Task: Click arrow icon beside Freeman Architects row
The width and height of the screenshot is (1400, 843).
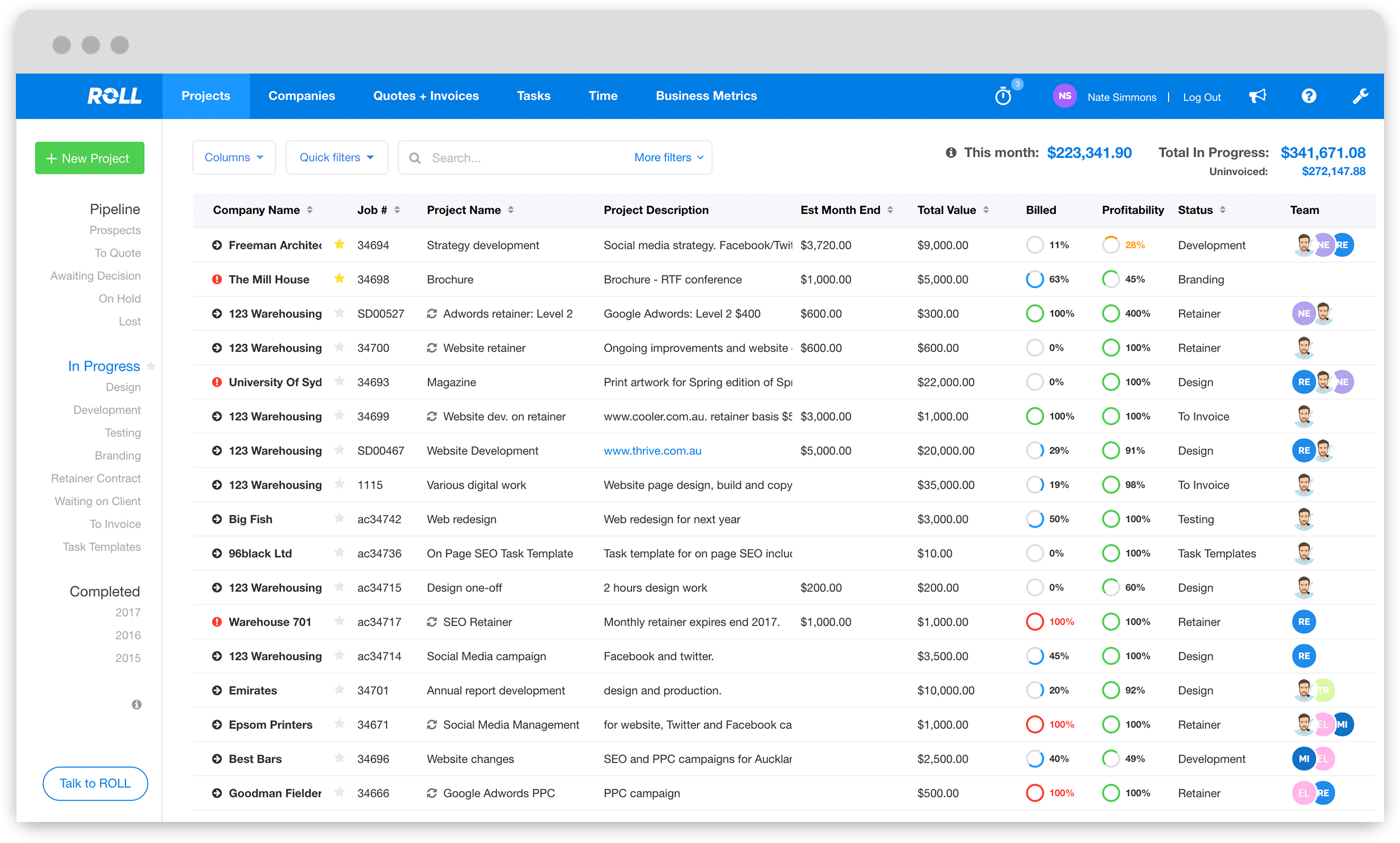Action: tap(217, 245)
